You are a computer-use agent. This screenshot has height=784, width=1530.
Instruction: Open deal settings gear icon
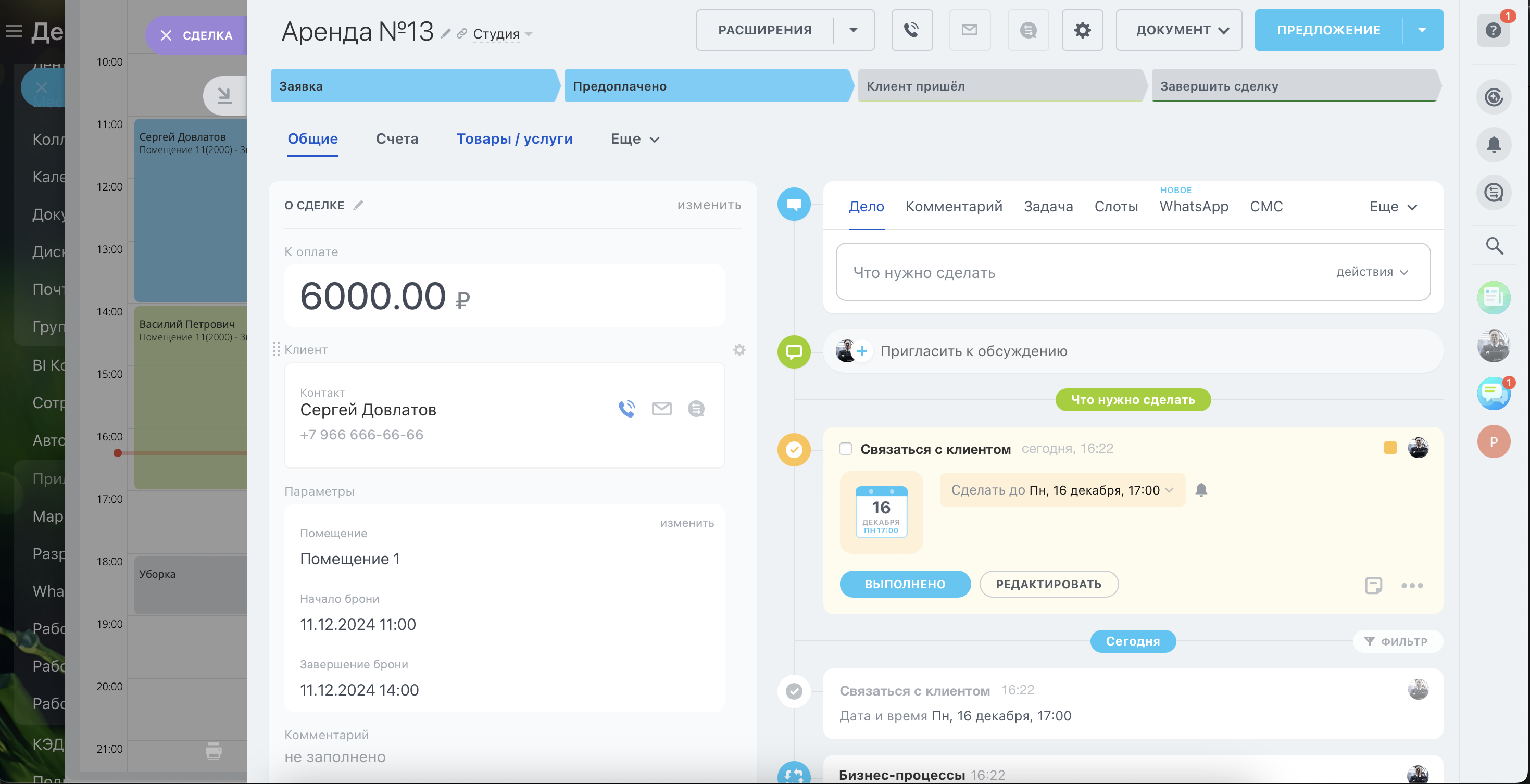1082,30
